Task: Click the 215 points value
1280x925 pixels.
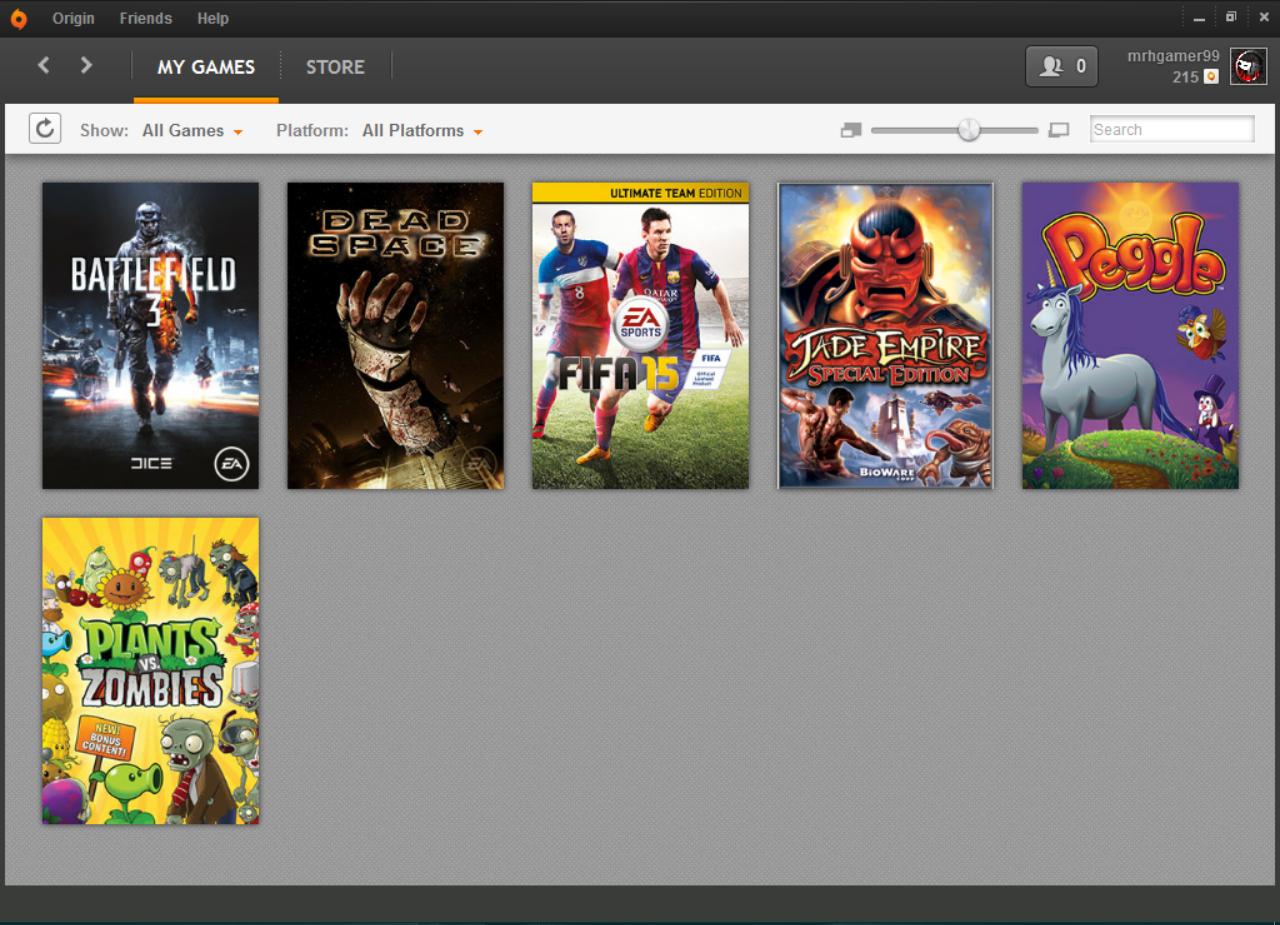Action: click(1186, 77)
